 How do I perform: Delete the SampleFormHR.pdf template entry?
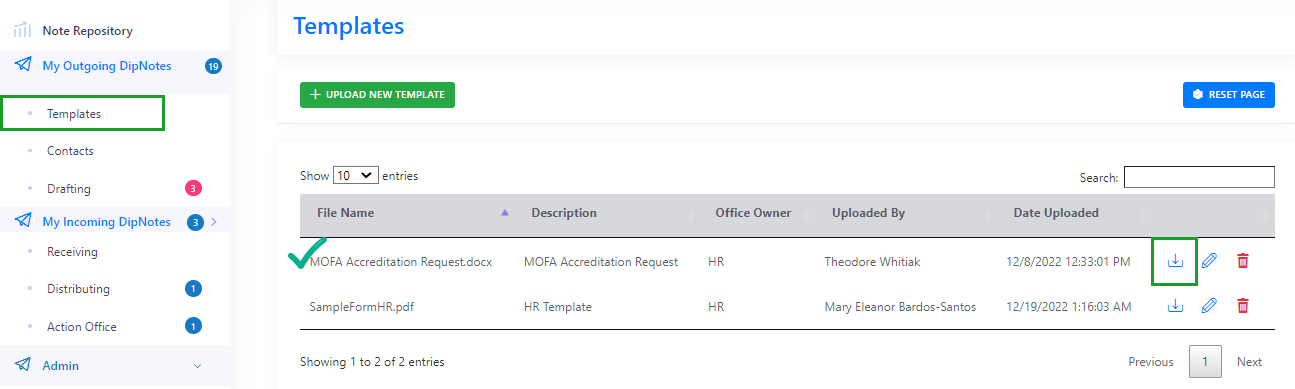point(1243,306)
